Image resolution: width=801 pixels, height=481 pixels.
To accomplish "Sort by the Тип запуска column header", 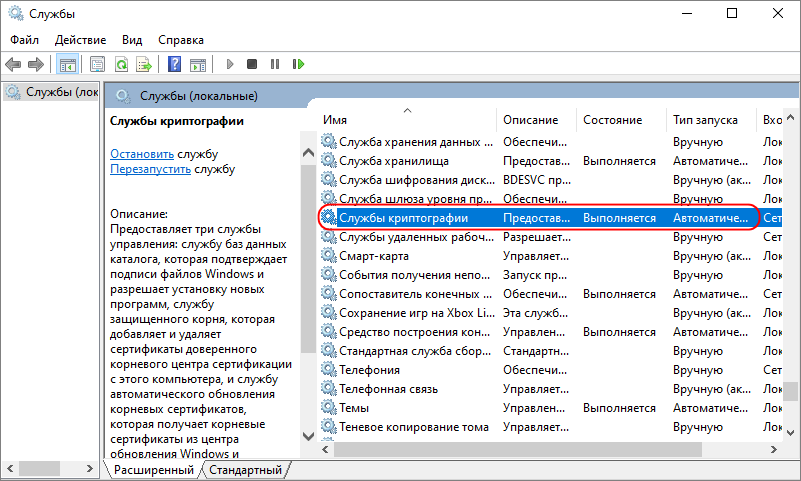I will [705, 120].
